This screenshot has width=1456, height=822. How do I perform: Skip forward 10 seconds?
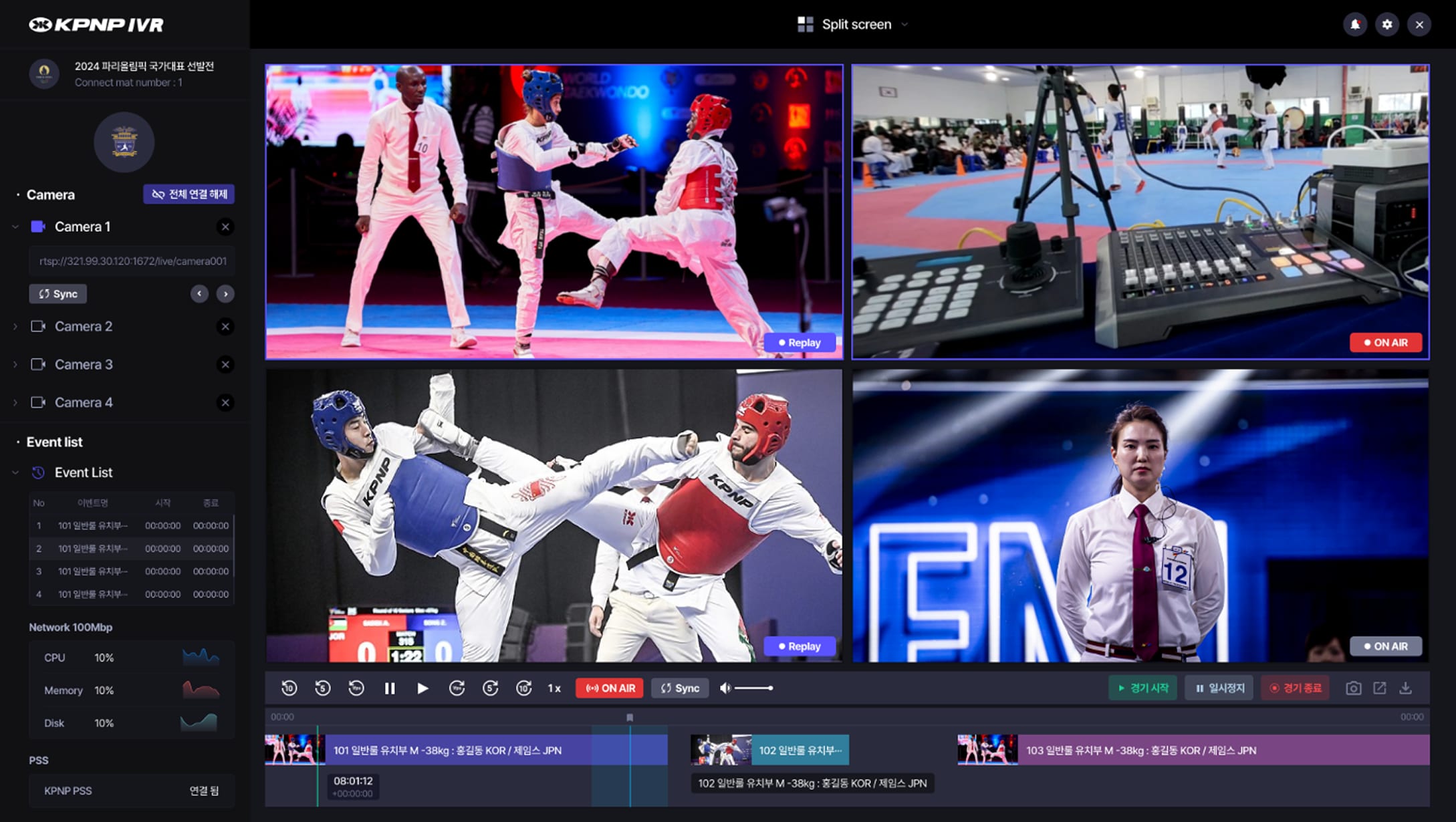(x=523, y=688)
